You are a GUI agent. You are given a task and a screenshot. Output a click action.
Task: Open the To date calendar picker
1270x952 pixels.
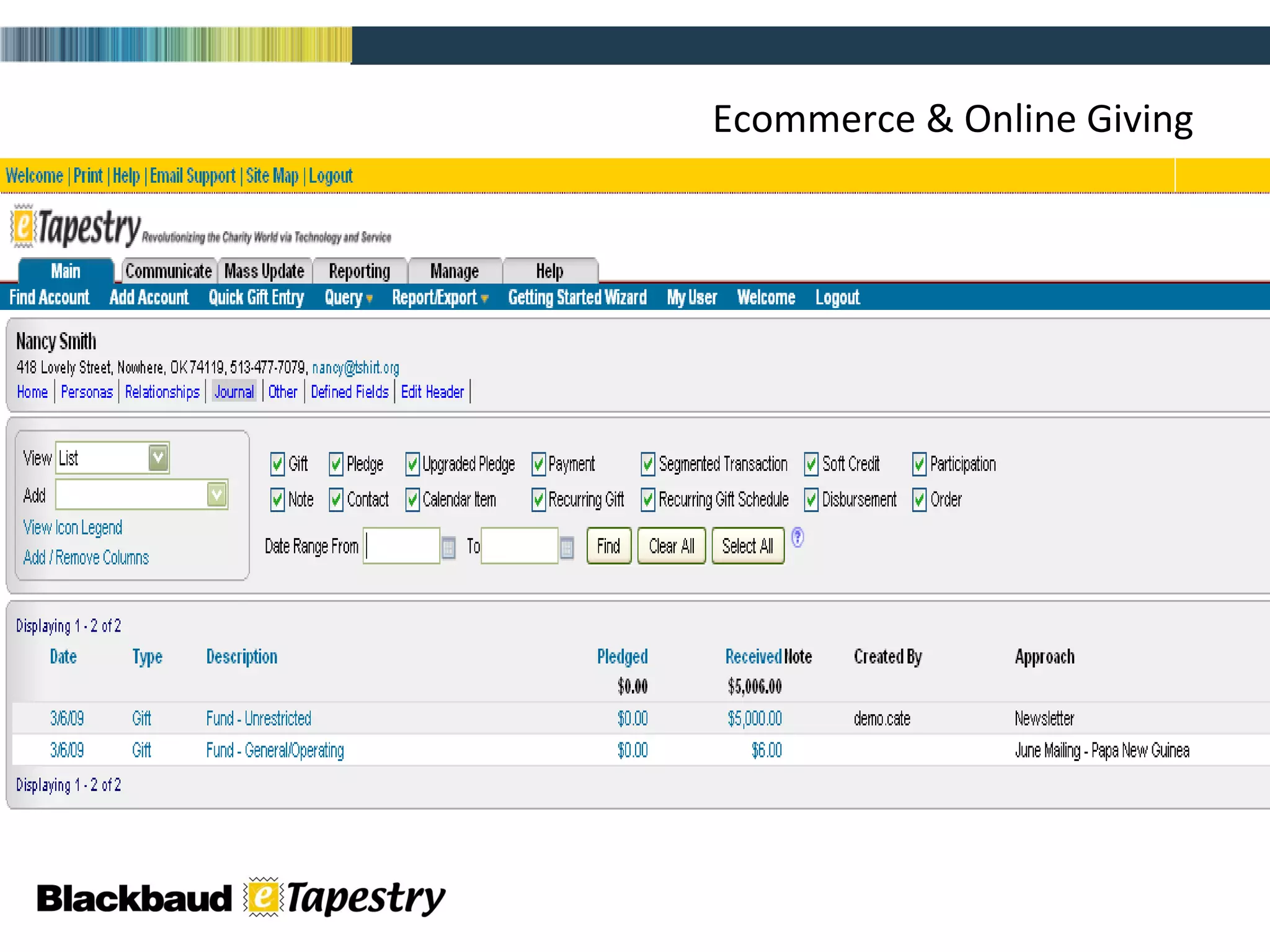point(566,548)
